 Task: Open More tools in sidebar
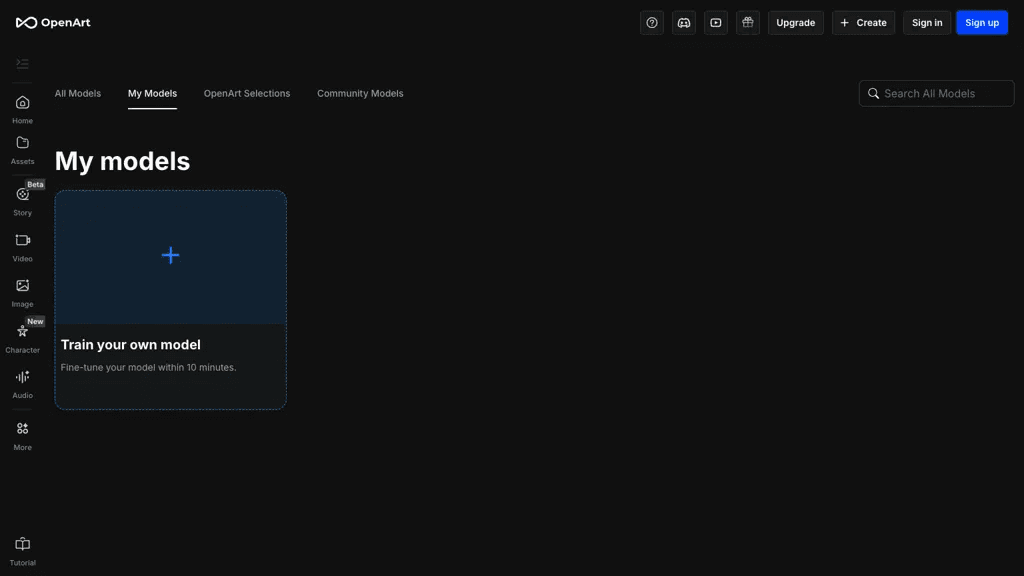22,436
